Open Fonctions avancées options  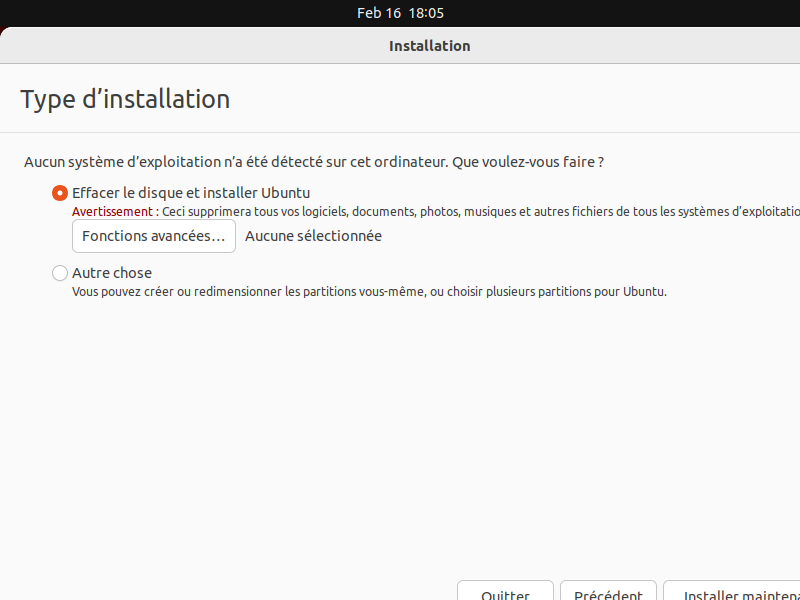pos(154,236)
